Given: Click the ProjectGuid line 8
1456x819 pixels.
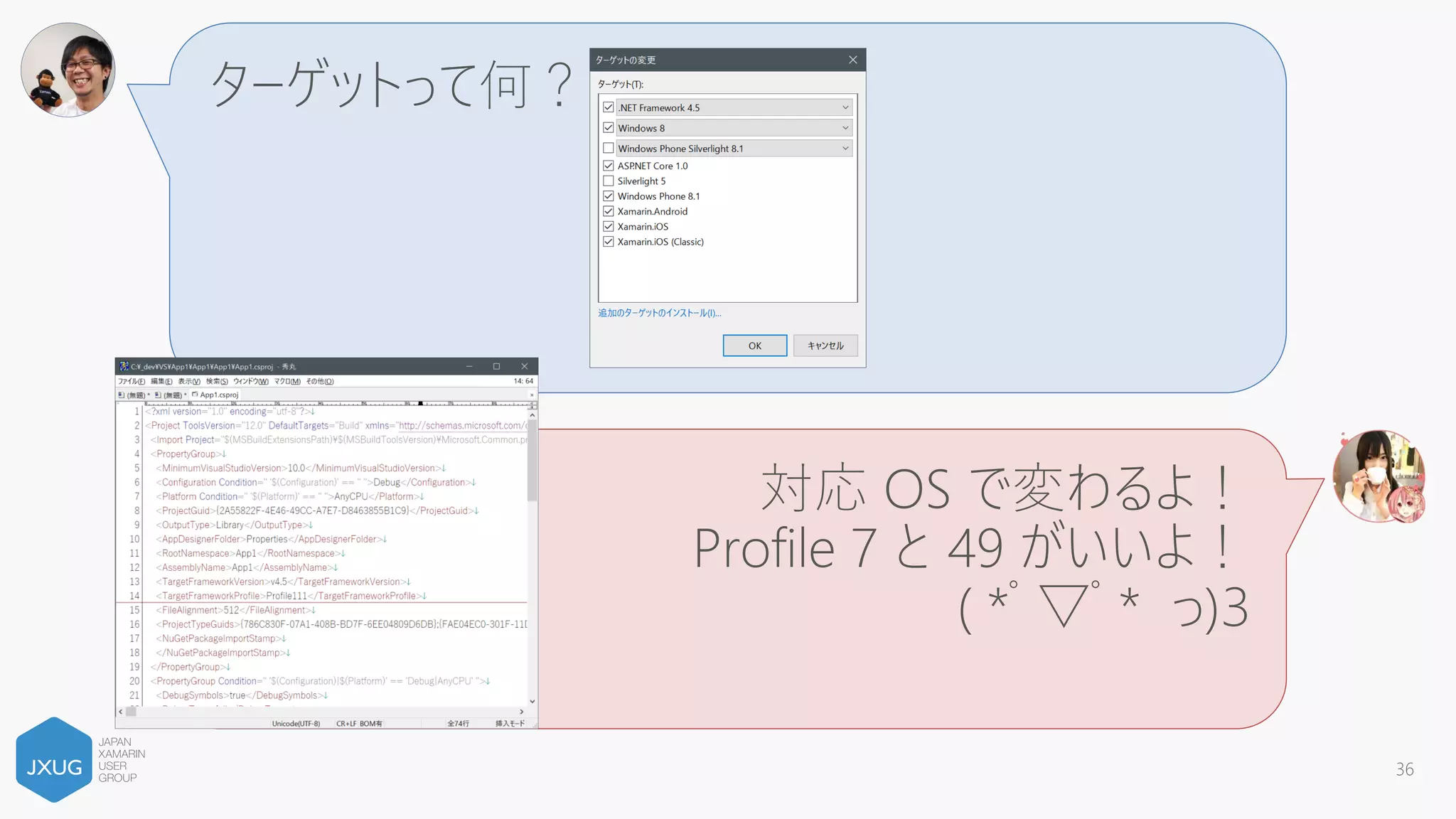Looking at the screenshot, I should [317, 510].
